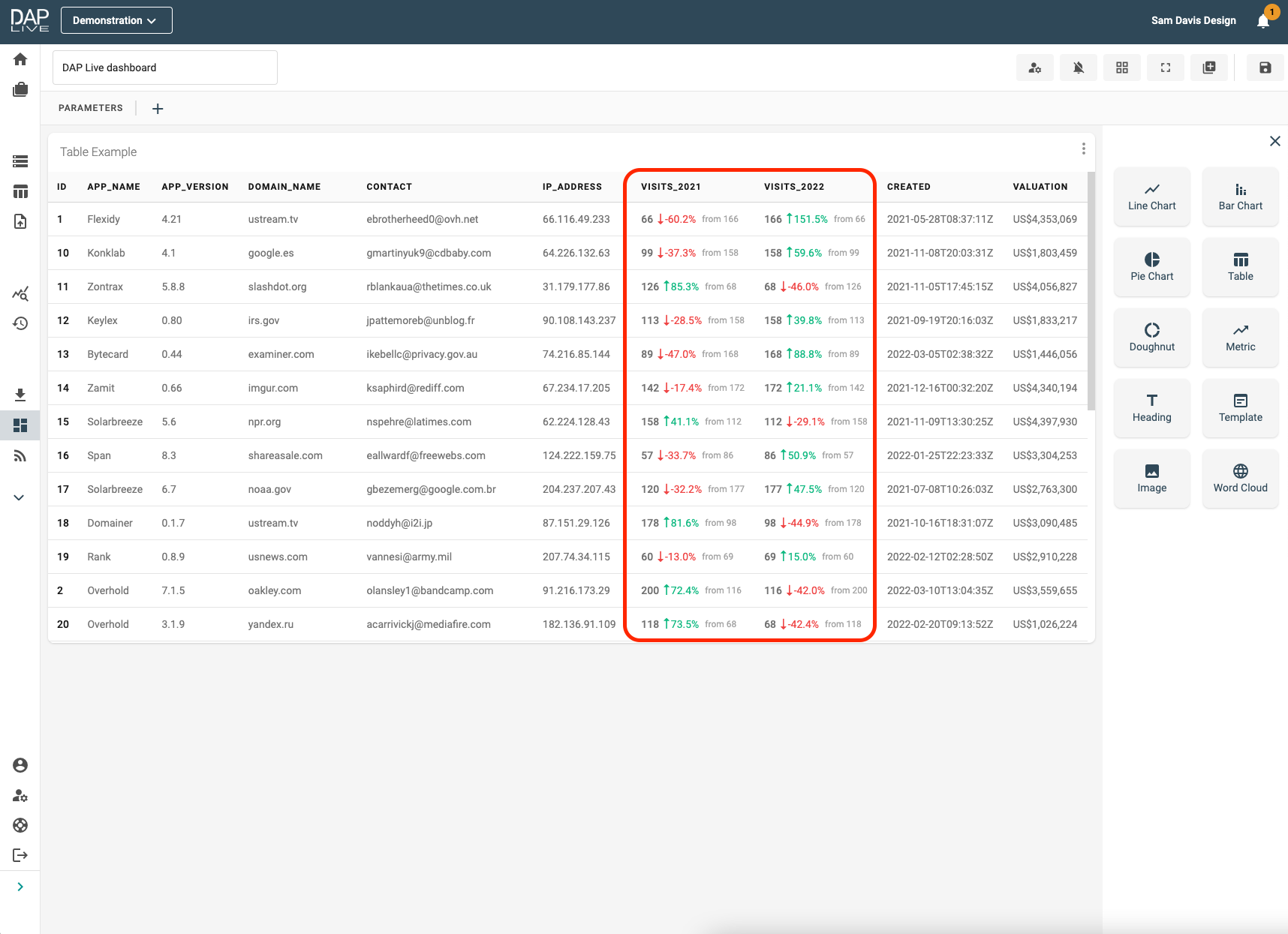Click the logout icon in sidebar

[20, 855]
